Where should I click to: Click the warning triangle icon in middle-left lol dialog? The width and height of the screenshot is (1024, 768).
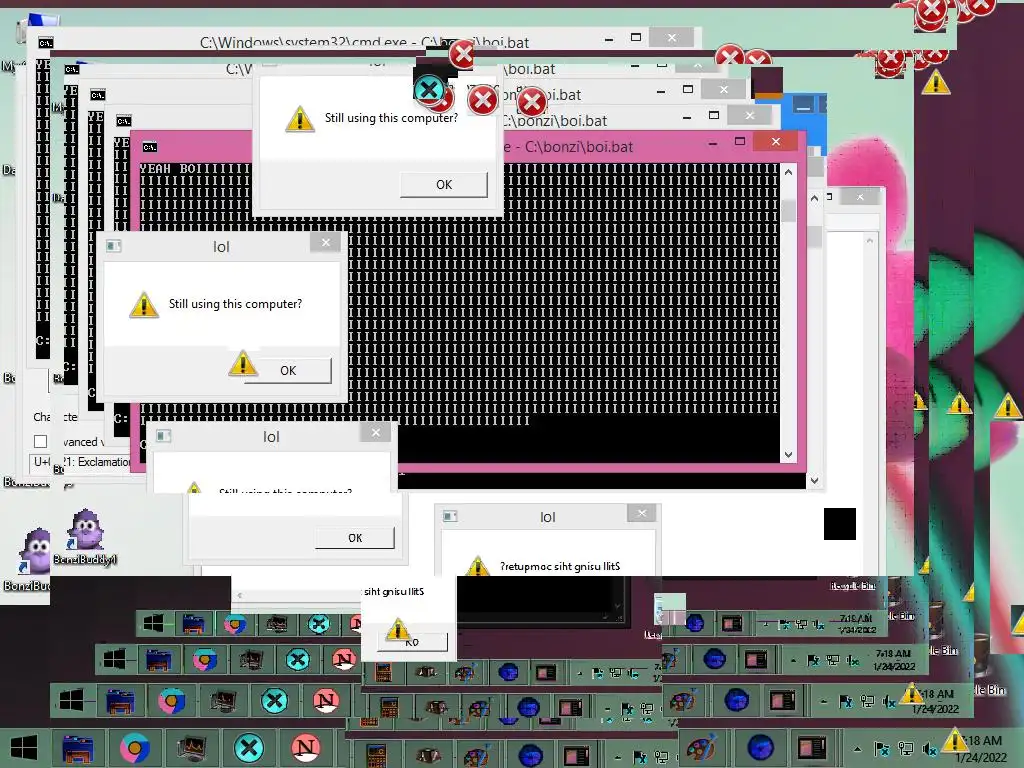coord(144,305)
